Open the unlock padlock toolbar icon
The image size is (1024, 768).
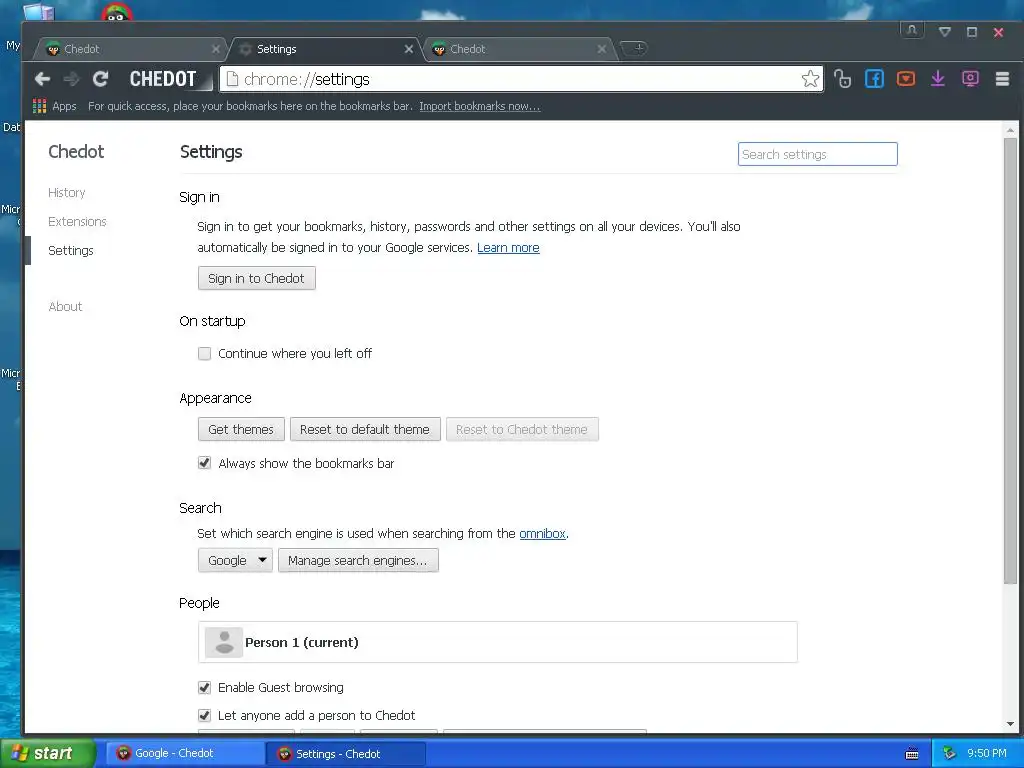(x=842, y=79)
